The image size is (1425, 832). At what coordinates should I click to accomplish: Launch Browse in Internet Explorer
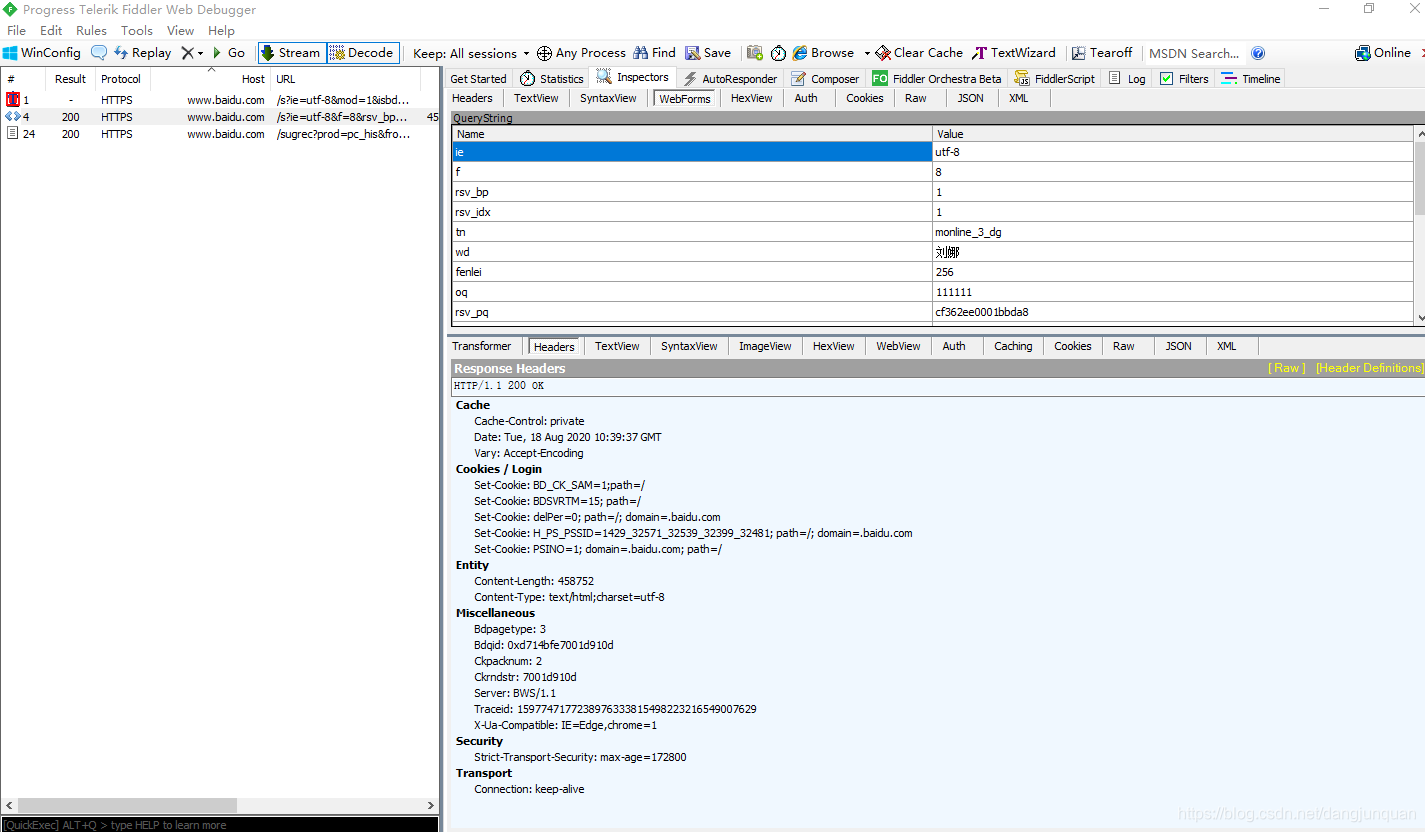coord(824,53)
